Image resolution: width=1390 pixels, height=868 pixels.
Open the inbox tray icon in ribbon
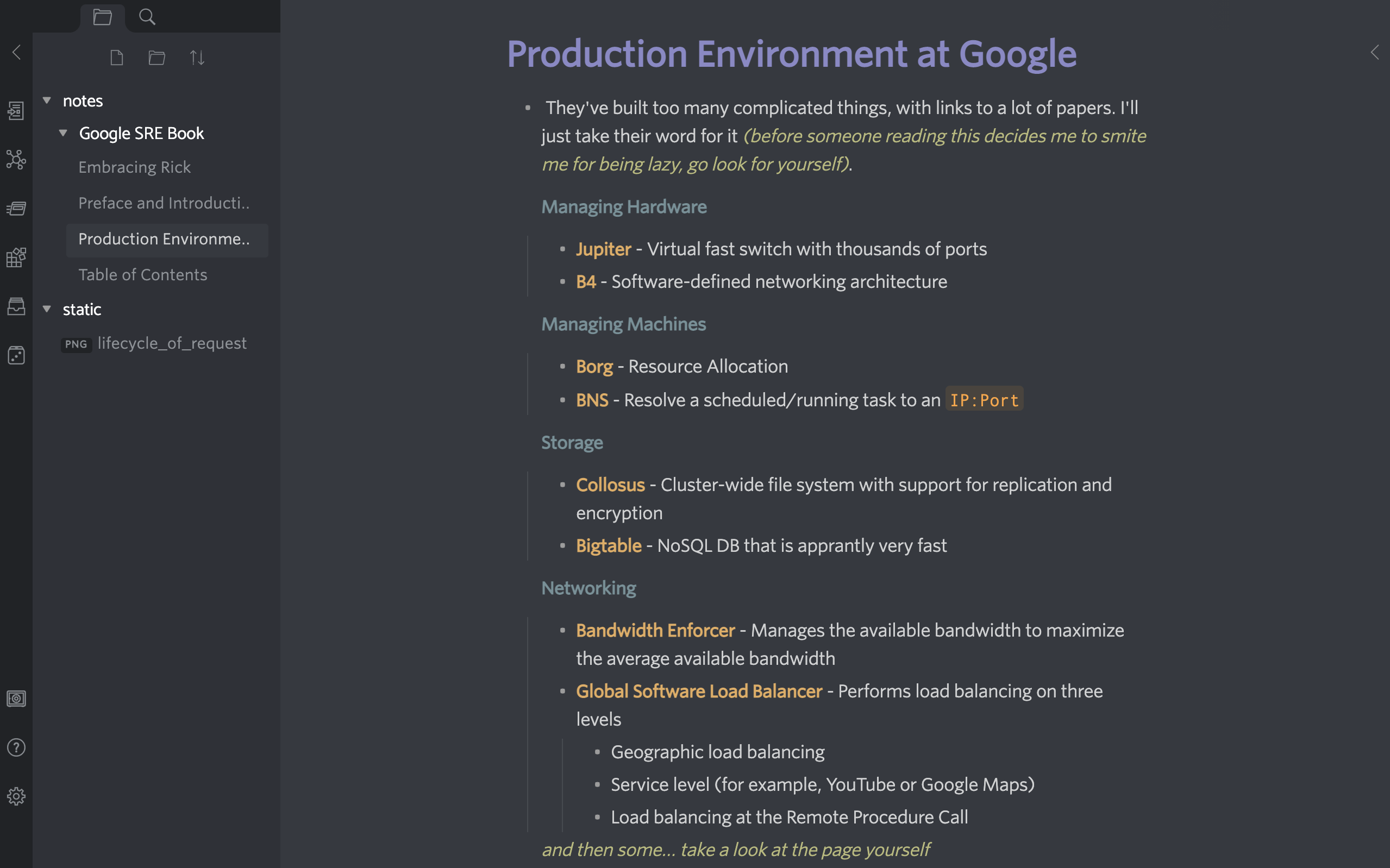(x=16, y=306)
